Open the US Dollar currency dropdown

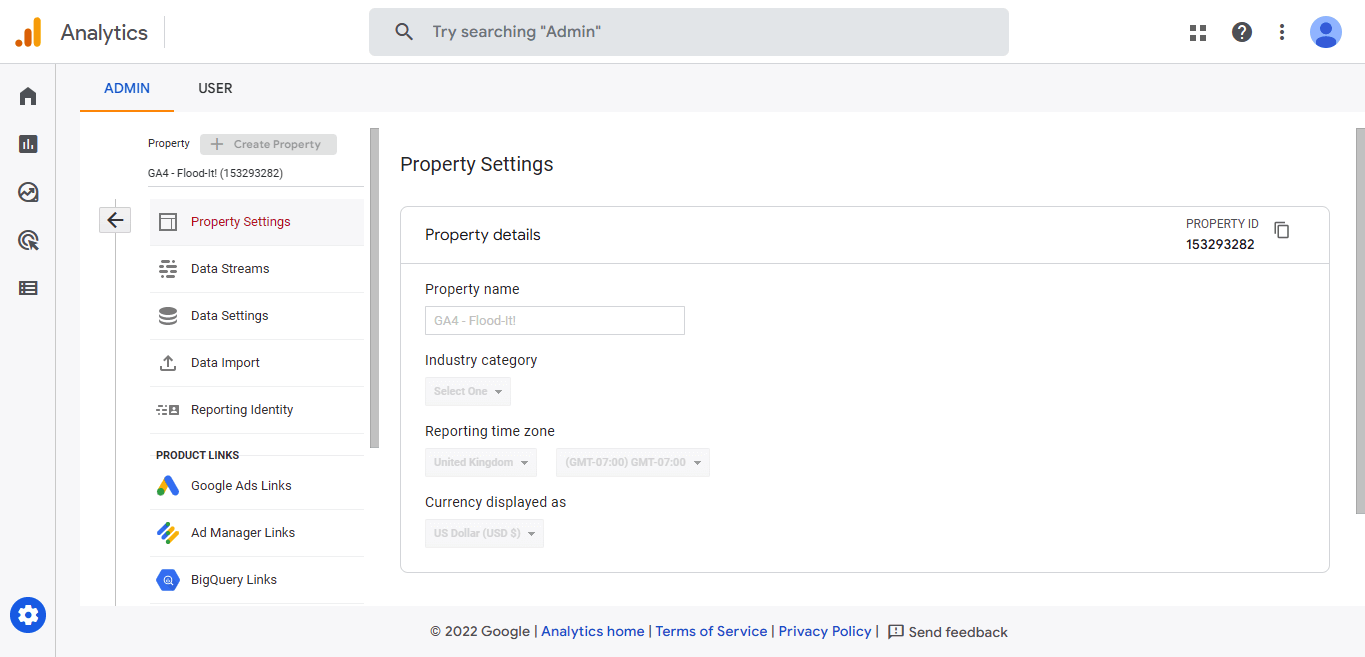pos(485,533)
